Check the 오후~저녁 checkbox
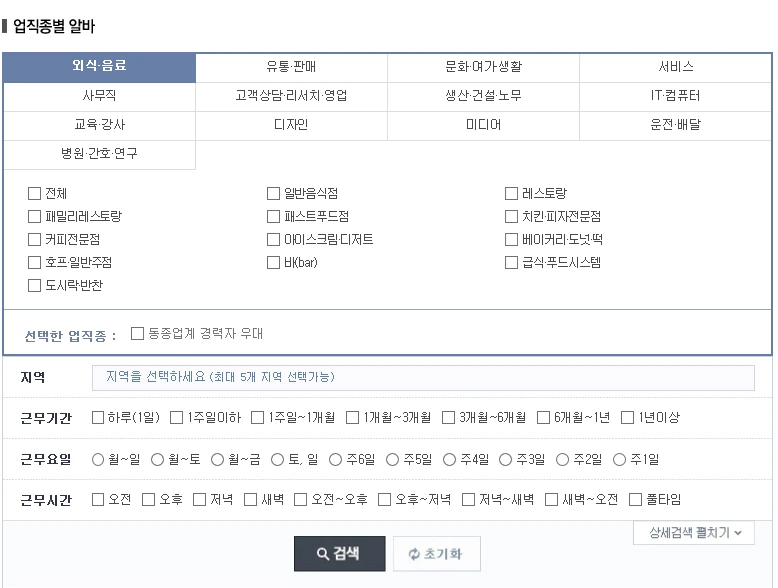Image resolution: width=778 pixels, height=588 pixels. click(385, 500)
